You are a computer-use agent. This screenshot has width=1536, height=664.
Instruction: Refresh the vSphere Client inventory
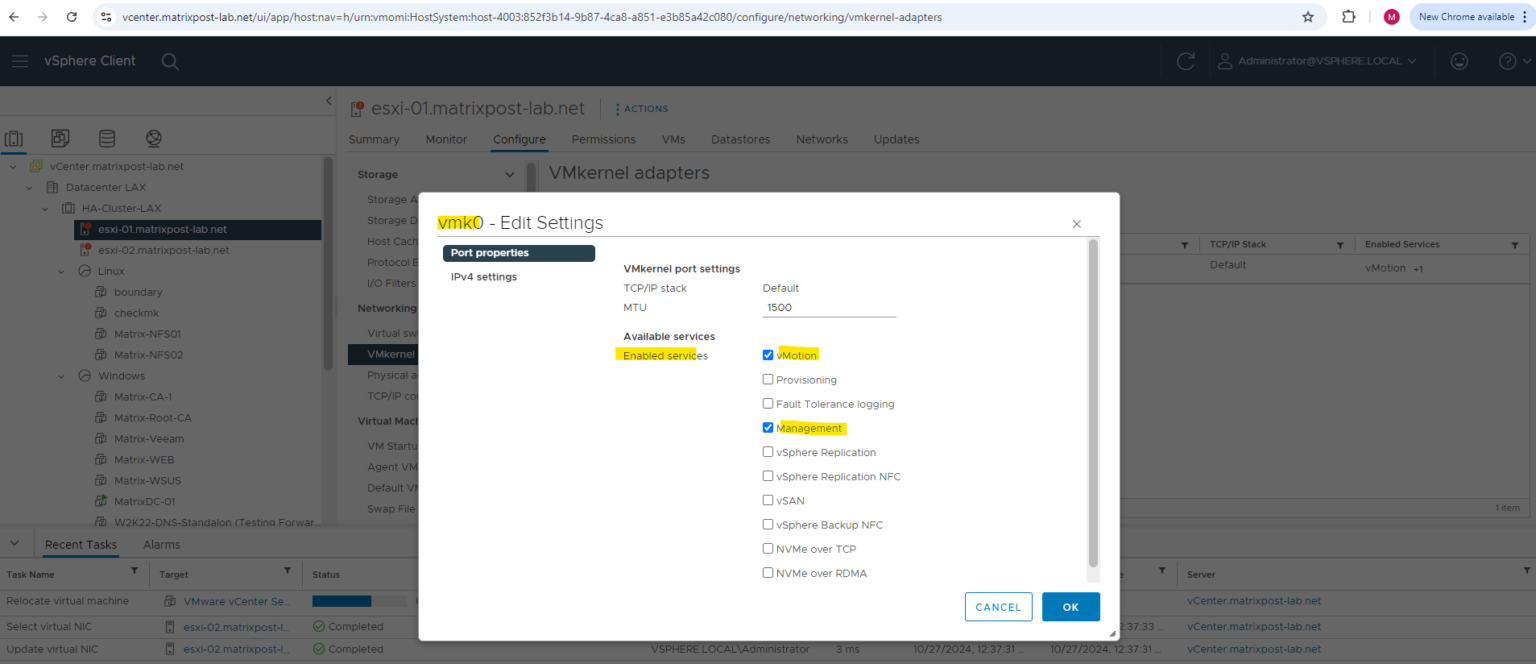[1185, 61]
